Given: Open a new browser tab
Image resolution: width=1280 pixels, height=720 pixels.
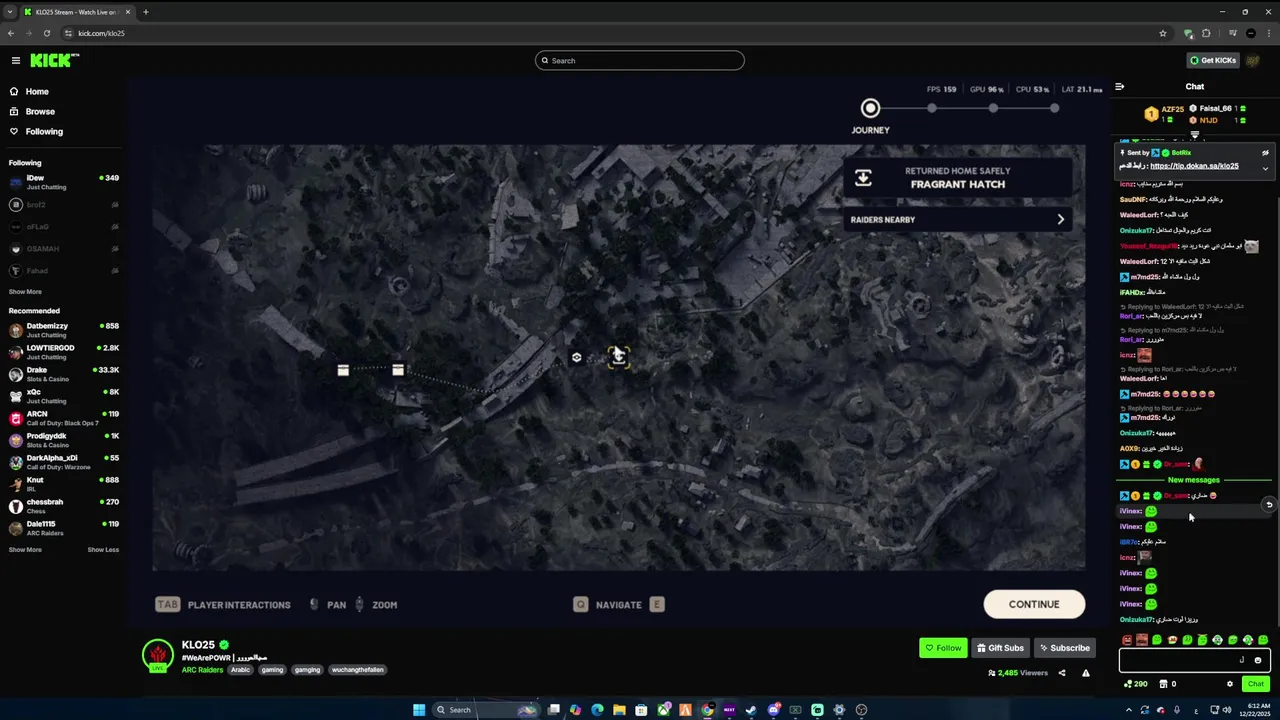Looking at the screenshot, I should coord(146,12).
